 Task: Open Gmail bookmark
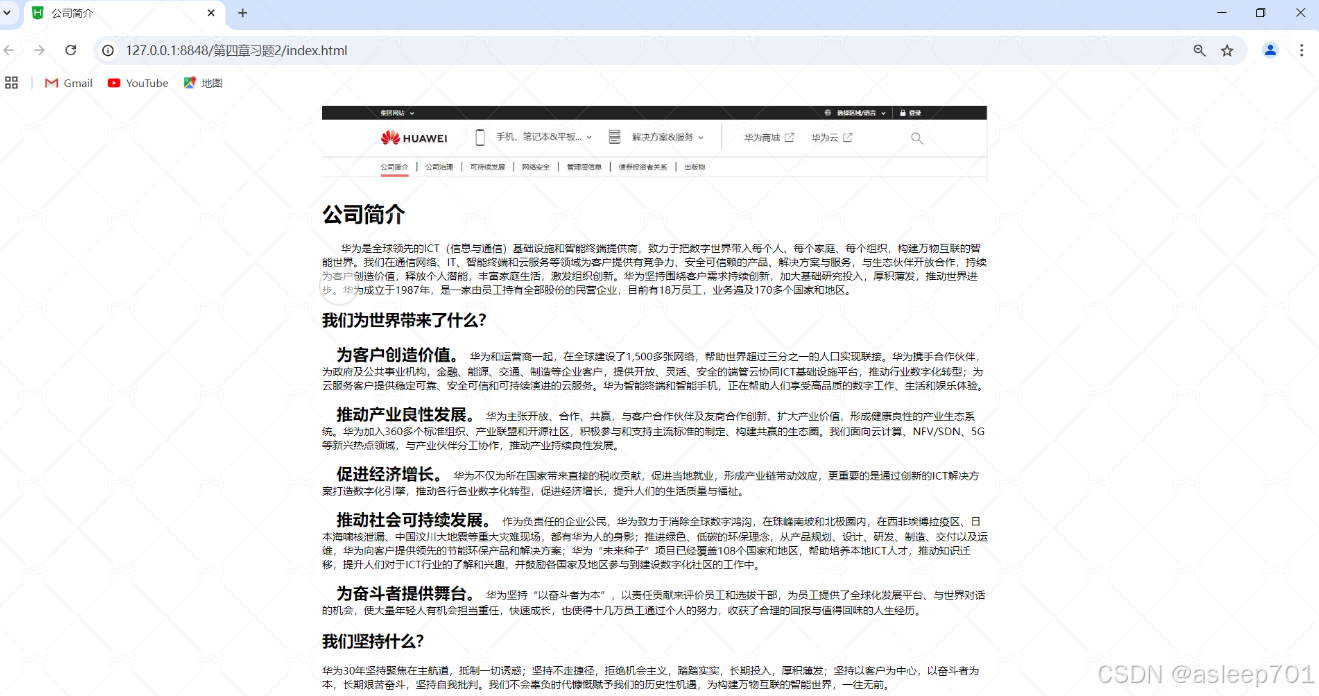click(x=69, y=83)
